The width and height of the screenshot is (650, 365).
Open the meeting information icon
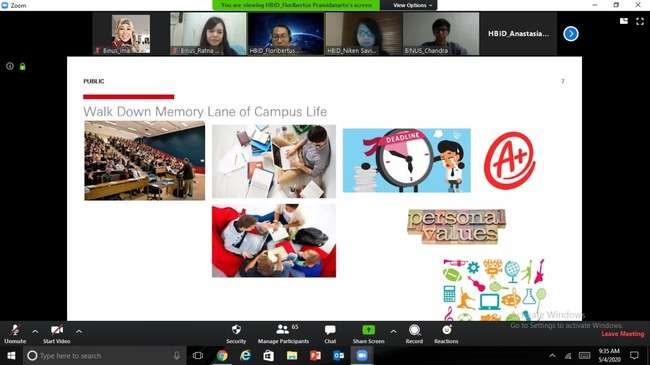click(x=10, y=66)
